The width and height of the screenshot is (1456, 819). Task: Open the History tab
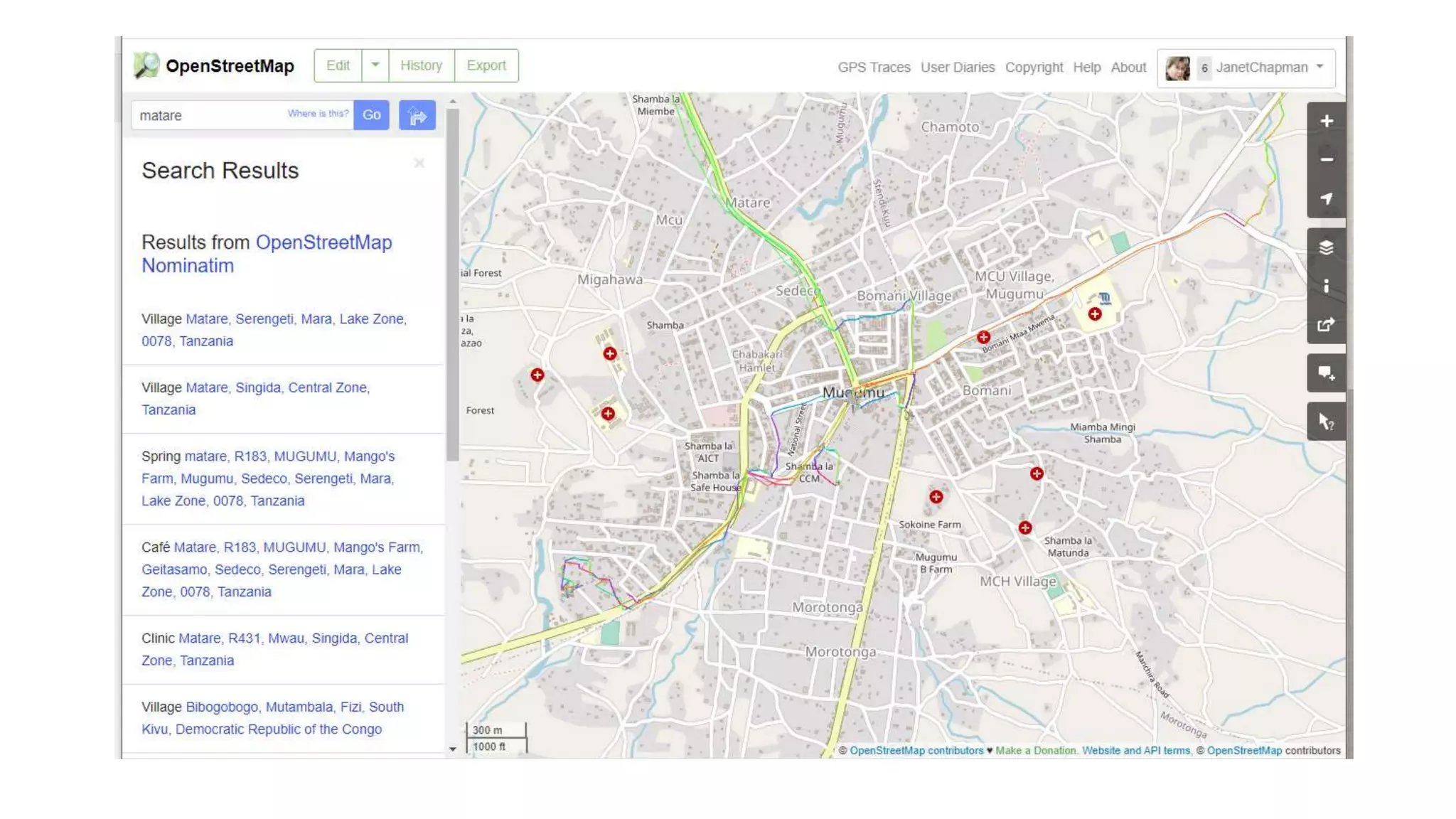(421, 65)
